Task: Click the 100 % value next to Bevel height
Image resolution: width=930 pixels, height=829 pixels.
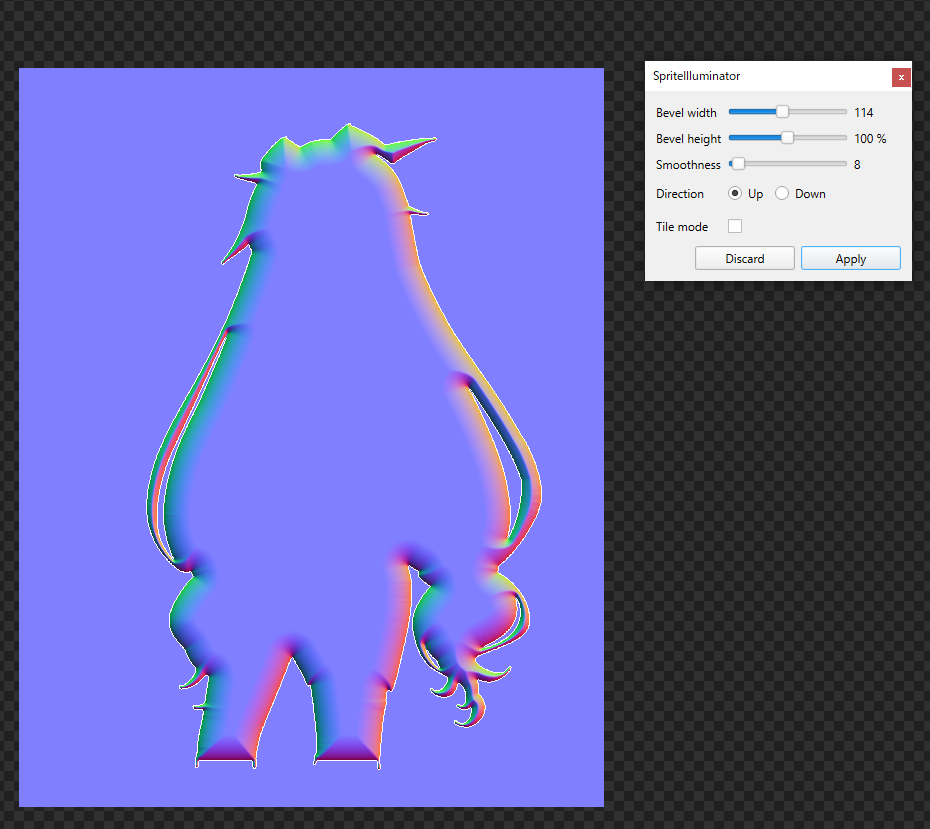Action: pyautogui.click(x=870, y=138)
